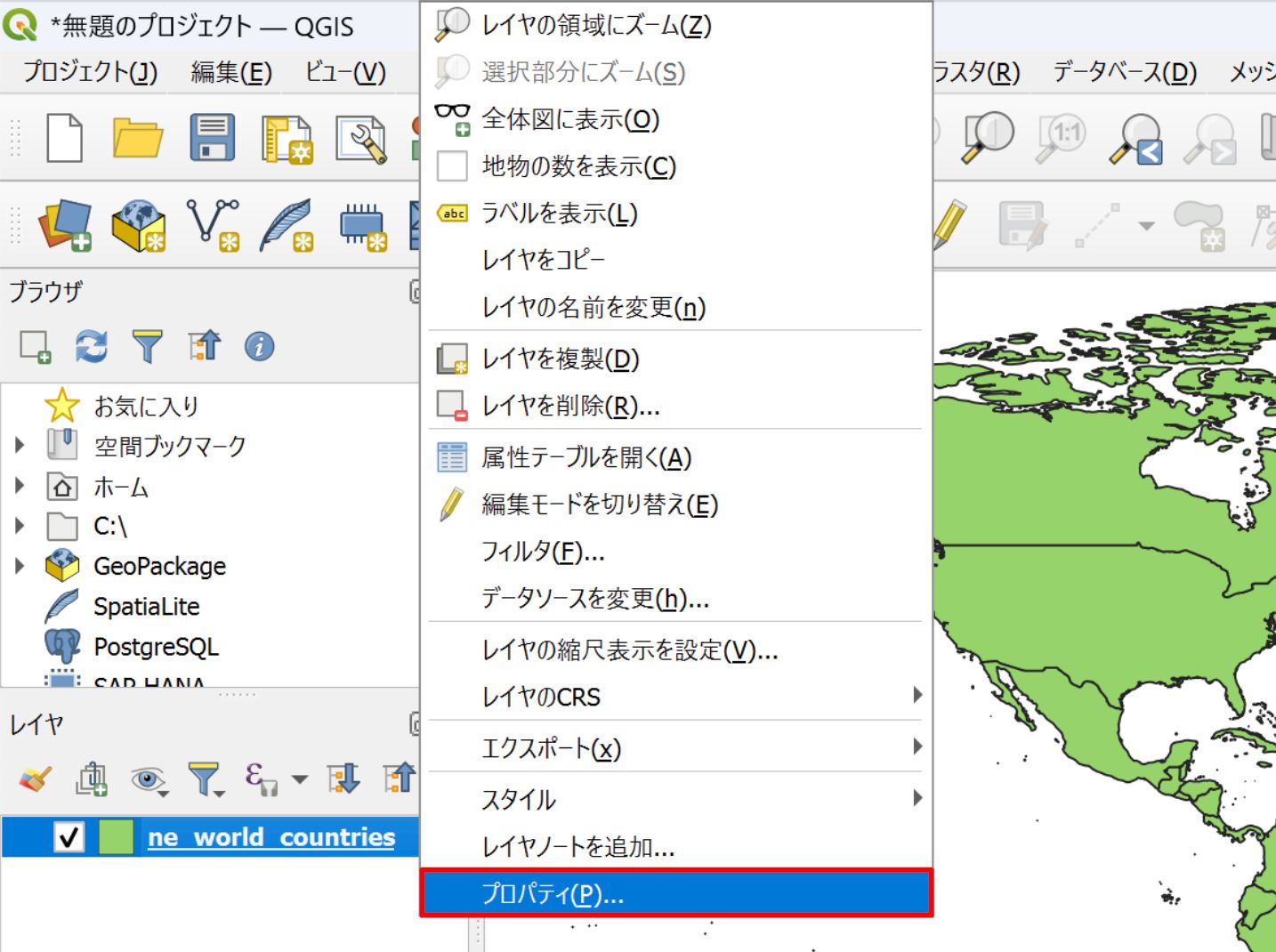Enable the 地物の数を表示 checkbox
1276x952 pixels.
[452, 166]
